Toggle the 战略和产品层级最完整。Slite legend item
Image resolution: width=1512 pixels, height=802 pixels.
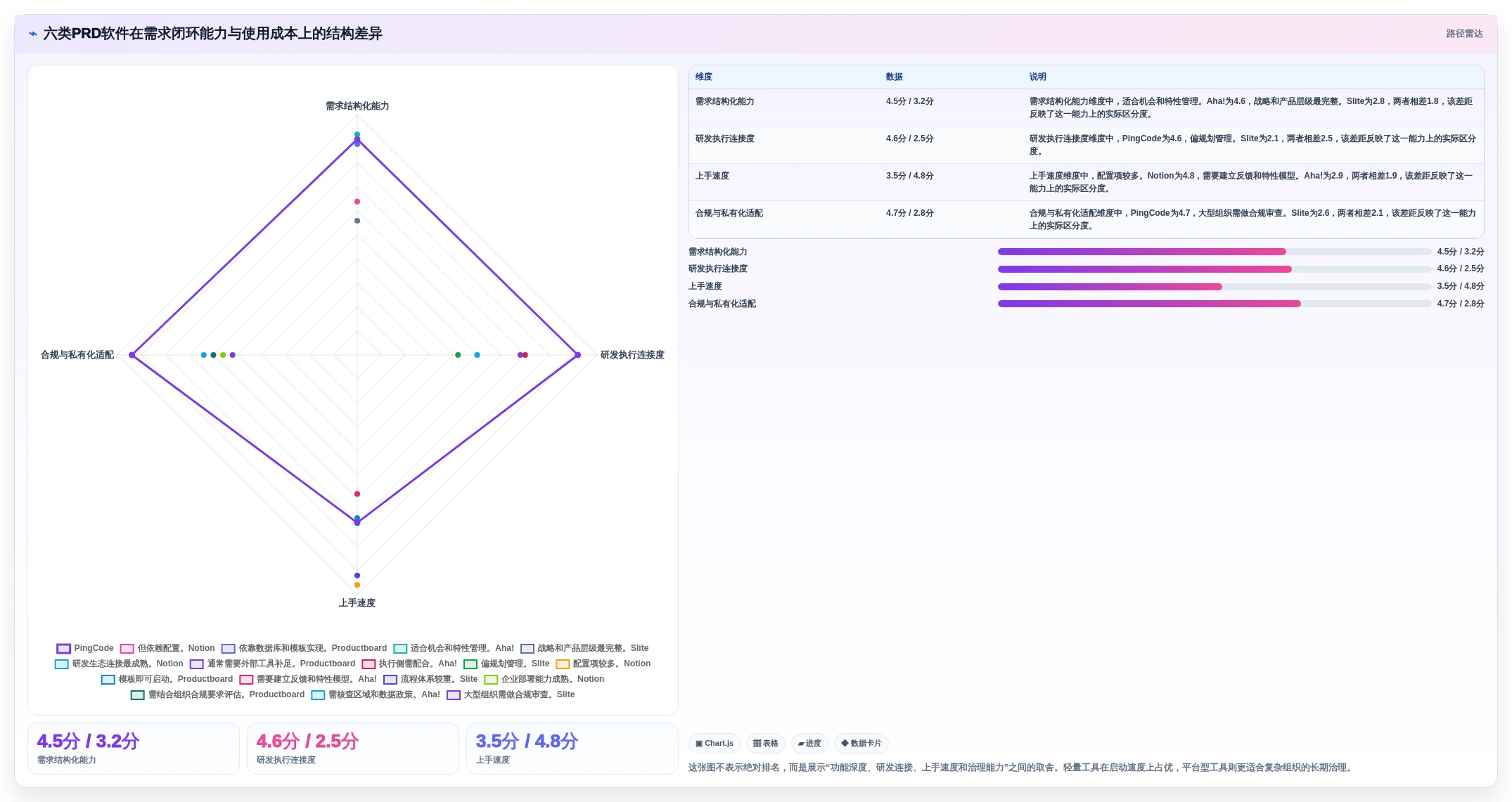584,648
